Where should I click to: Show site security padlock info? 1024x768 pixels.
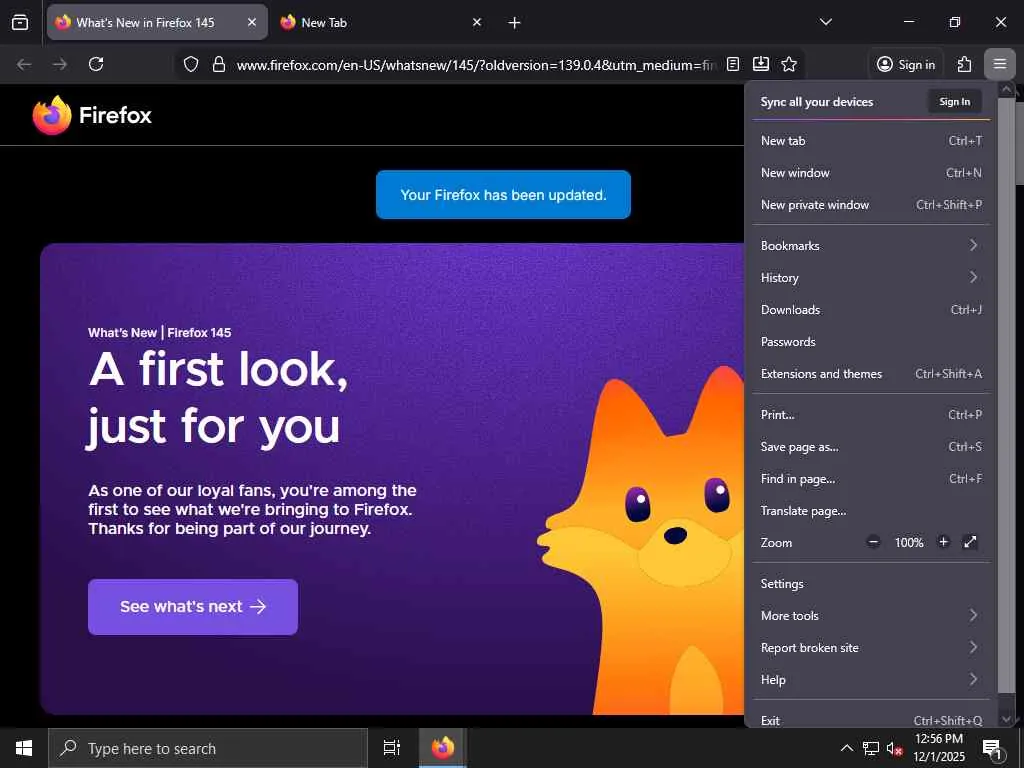219,64
